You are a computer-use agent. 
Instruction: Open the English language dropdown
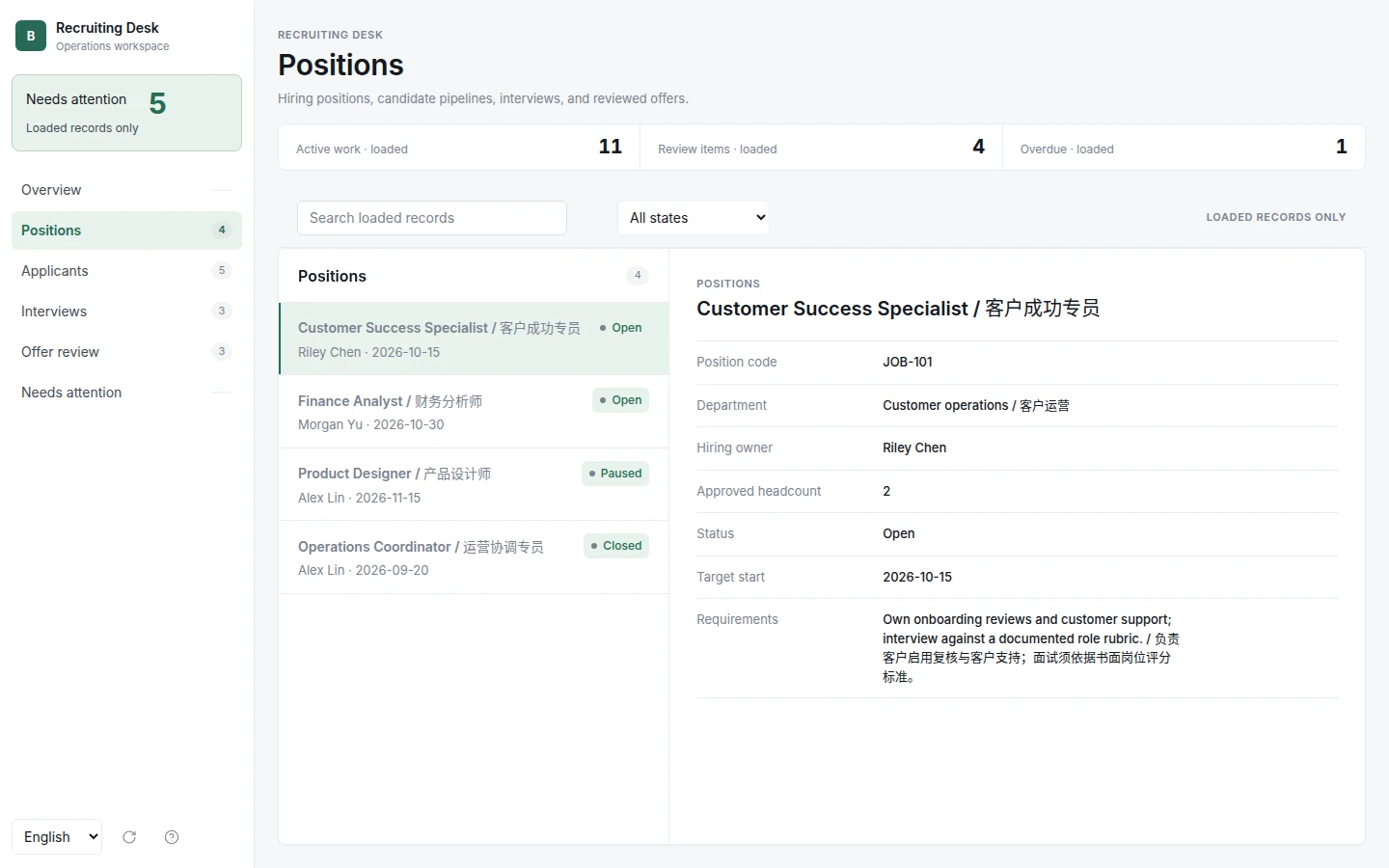[x=57, y=837]
